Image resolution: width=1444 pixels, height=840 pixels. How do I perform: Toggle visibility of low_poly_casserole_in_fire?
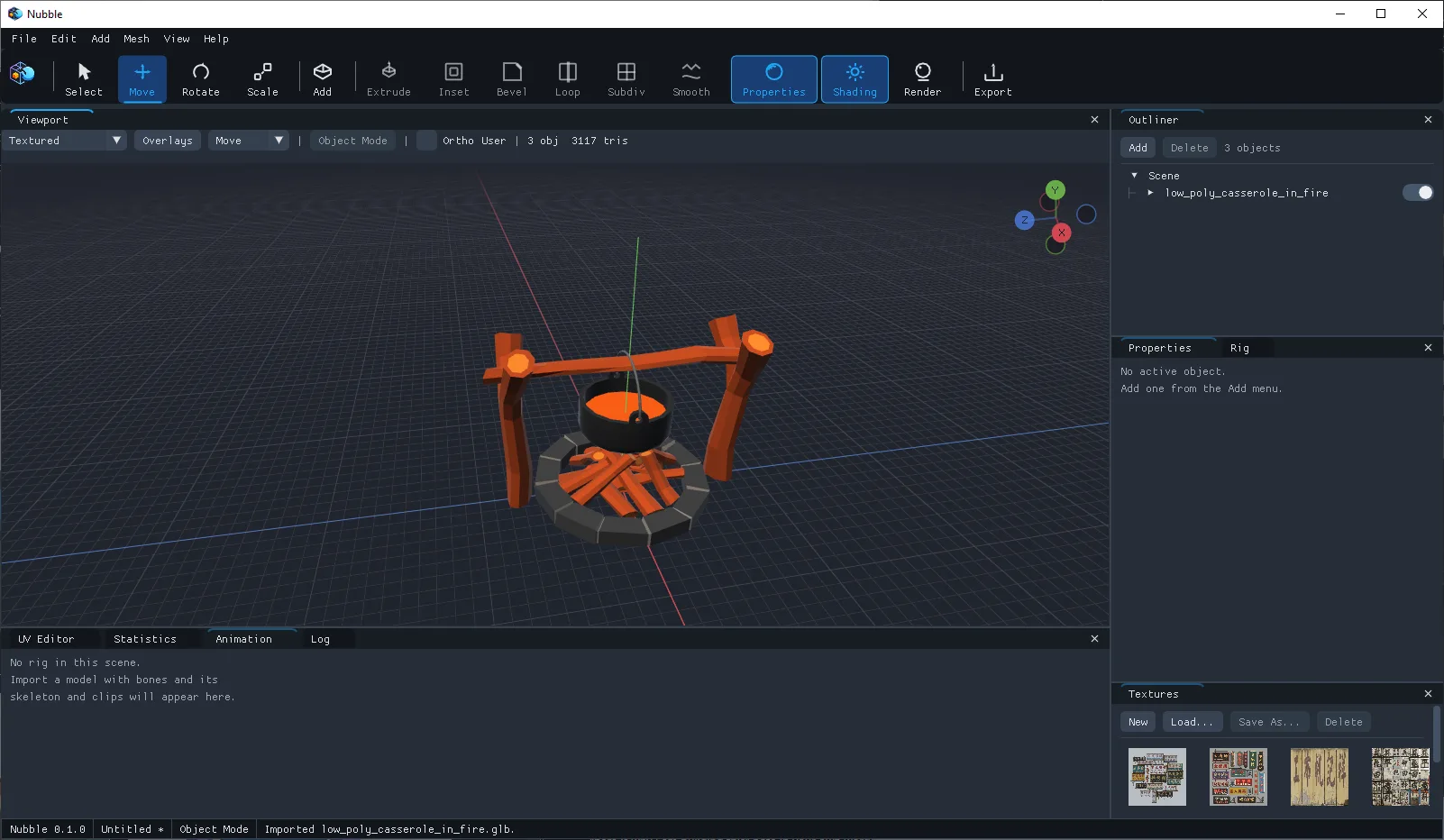[x=1417, y=193]
